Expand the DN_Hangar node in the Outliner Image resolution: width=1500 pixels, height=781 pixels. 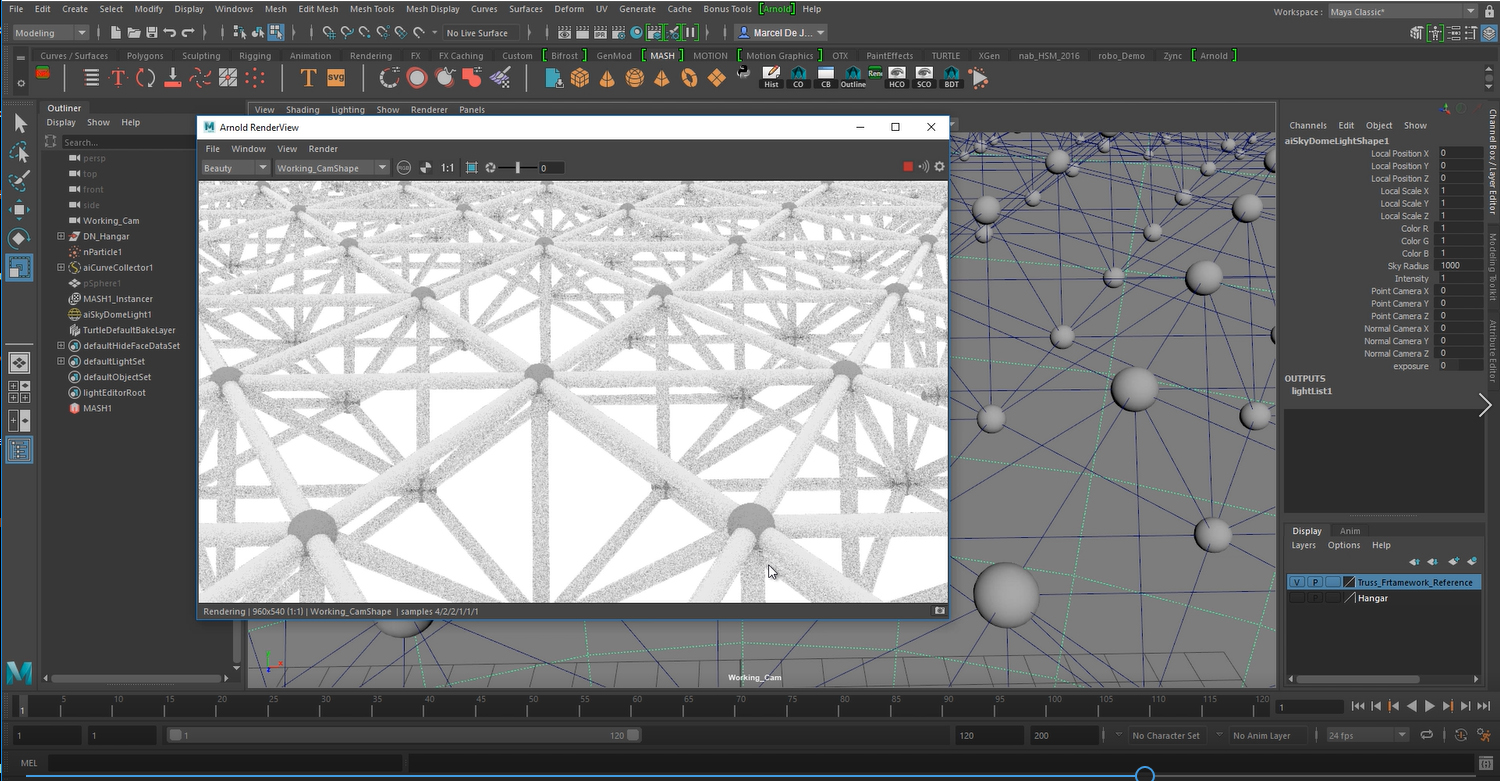point(61,236)
